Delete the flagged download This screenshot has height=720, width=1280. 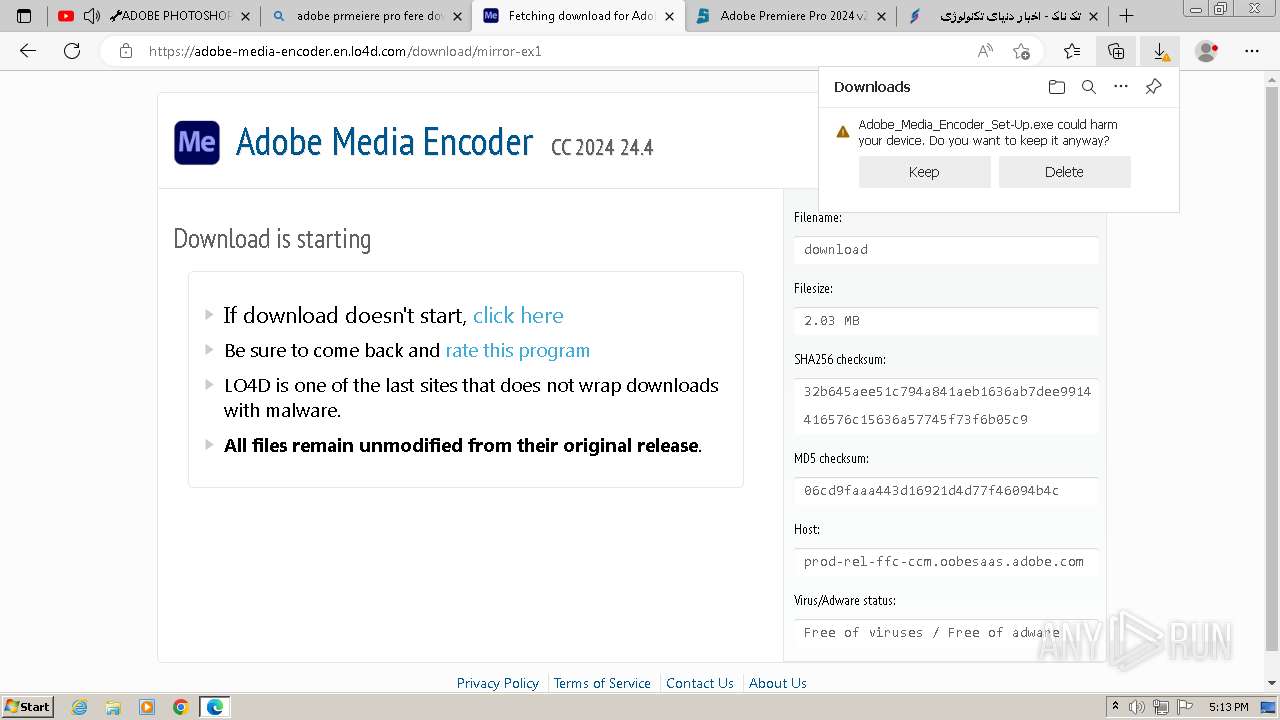[x=1064, y=172]
